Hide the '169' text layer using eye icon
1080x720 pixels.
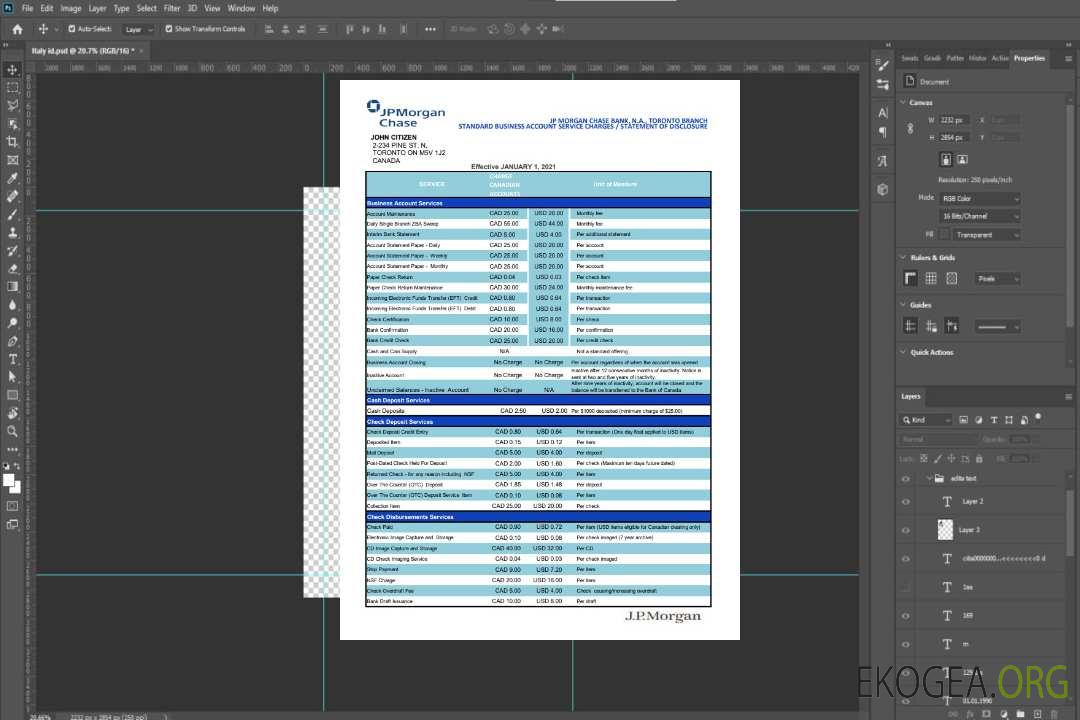pos(906,616)
